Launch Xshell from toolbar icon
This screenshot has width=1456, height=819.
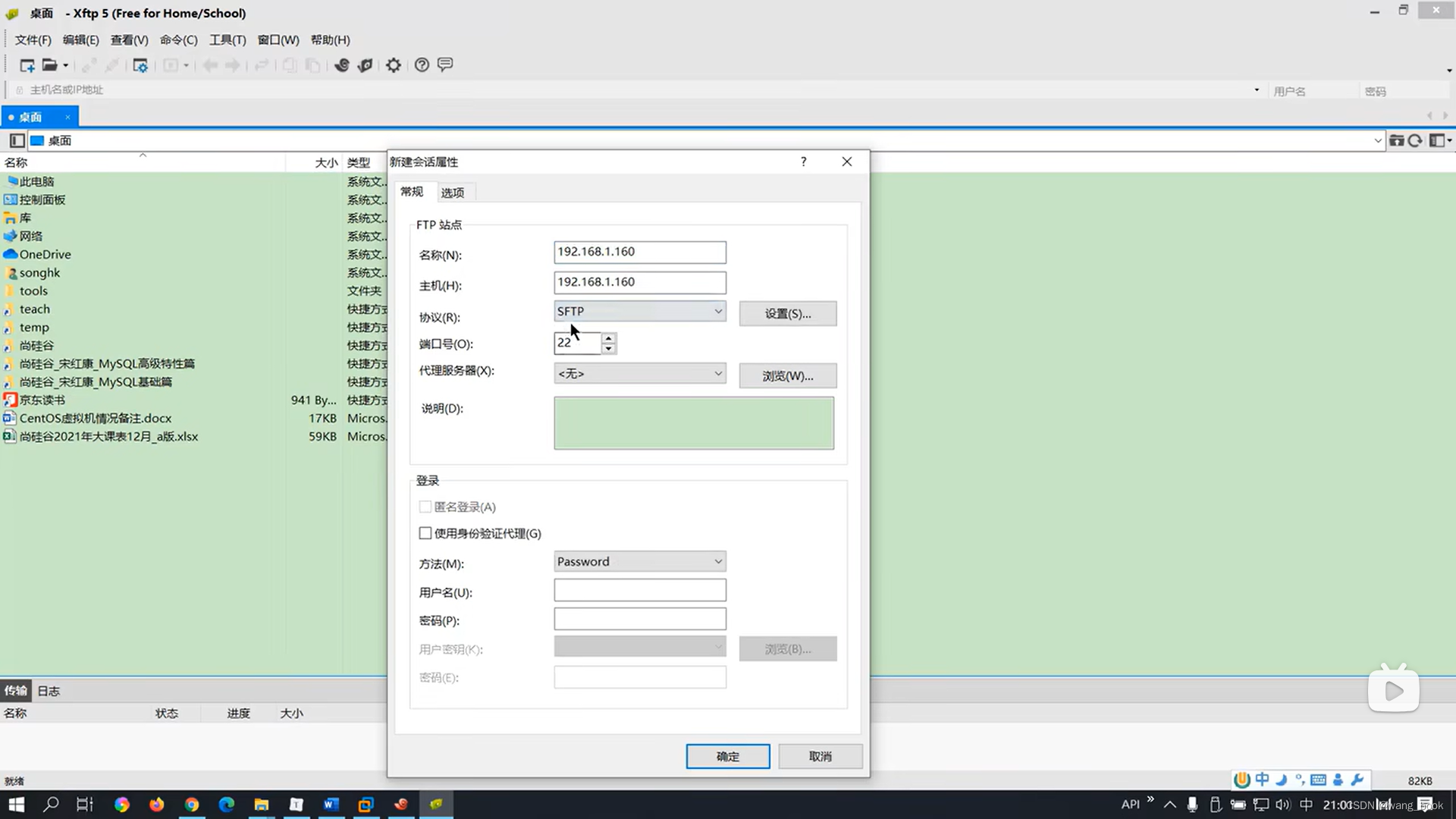click(x=342, y=65)
